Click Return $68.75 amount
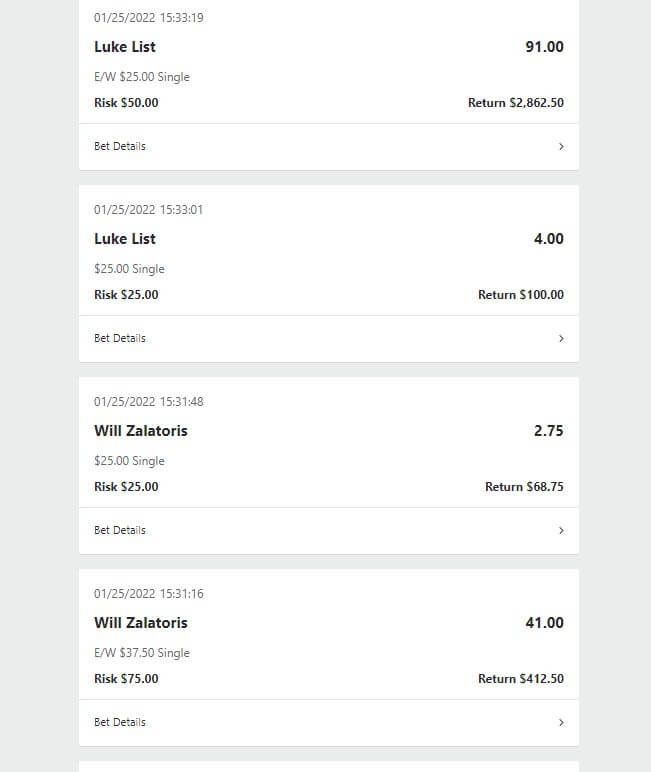 [524, 487]
